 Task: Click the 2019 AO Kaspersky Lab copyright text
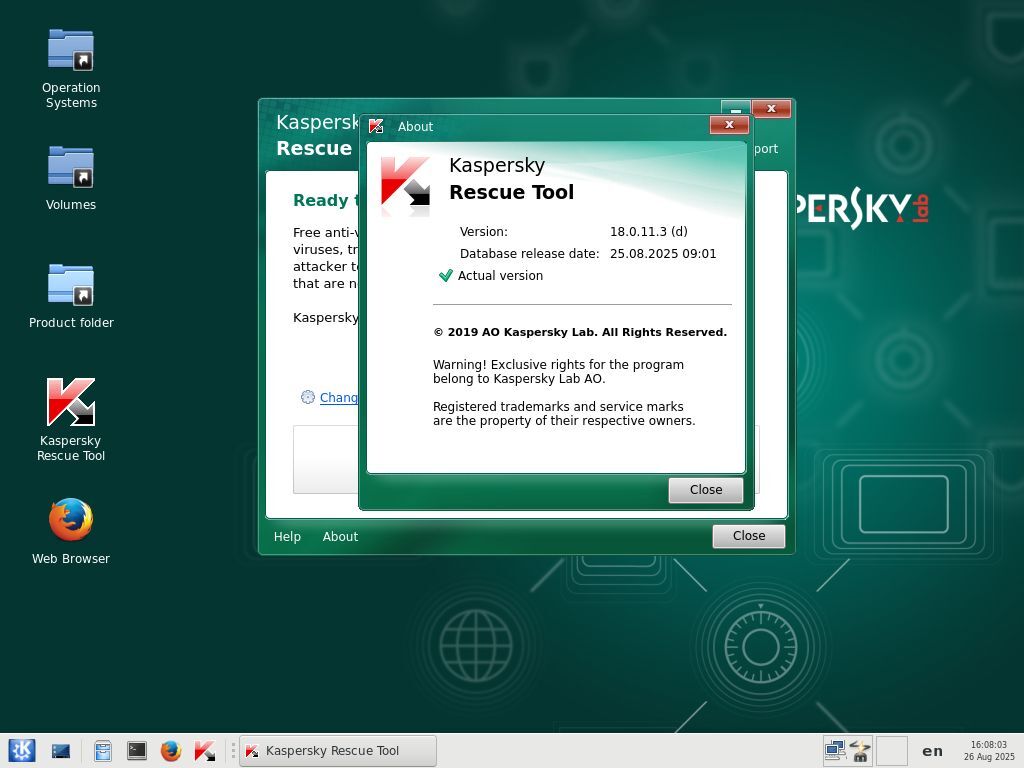(x=580, y=332)
